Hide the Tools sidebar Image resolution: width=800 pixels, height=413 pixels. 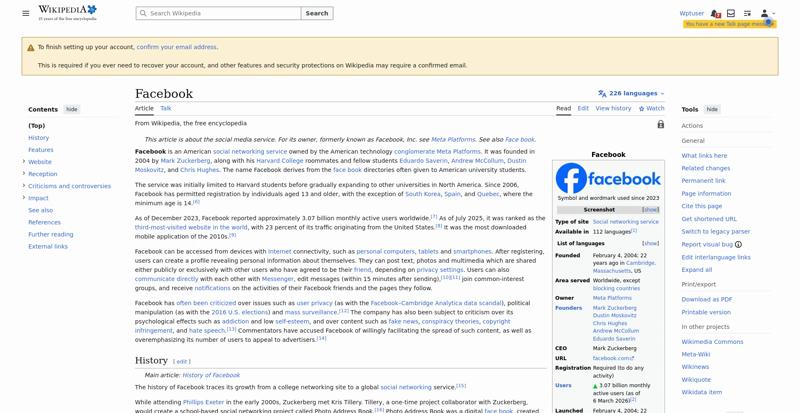click(712, 109)
